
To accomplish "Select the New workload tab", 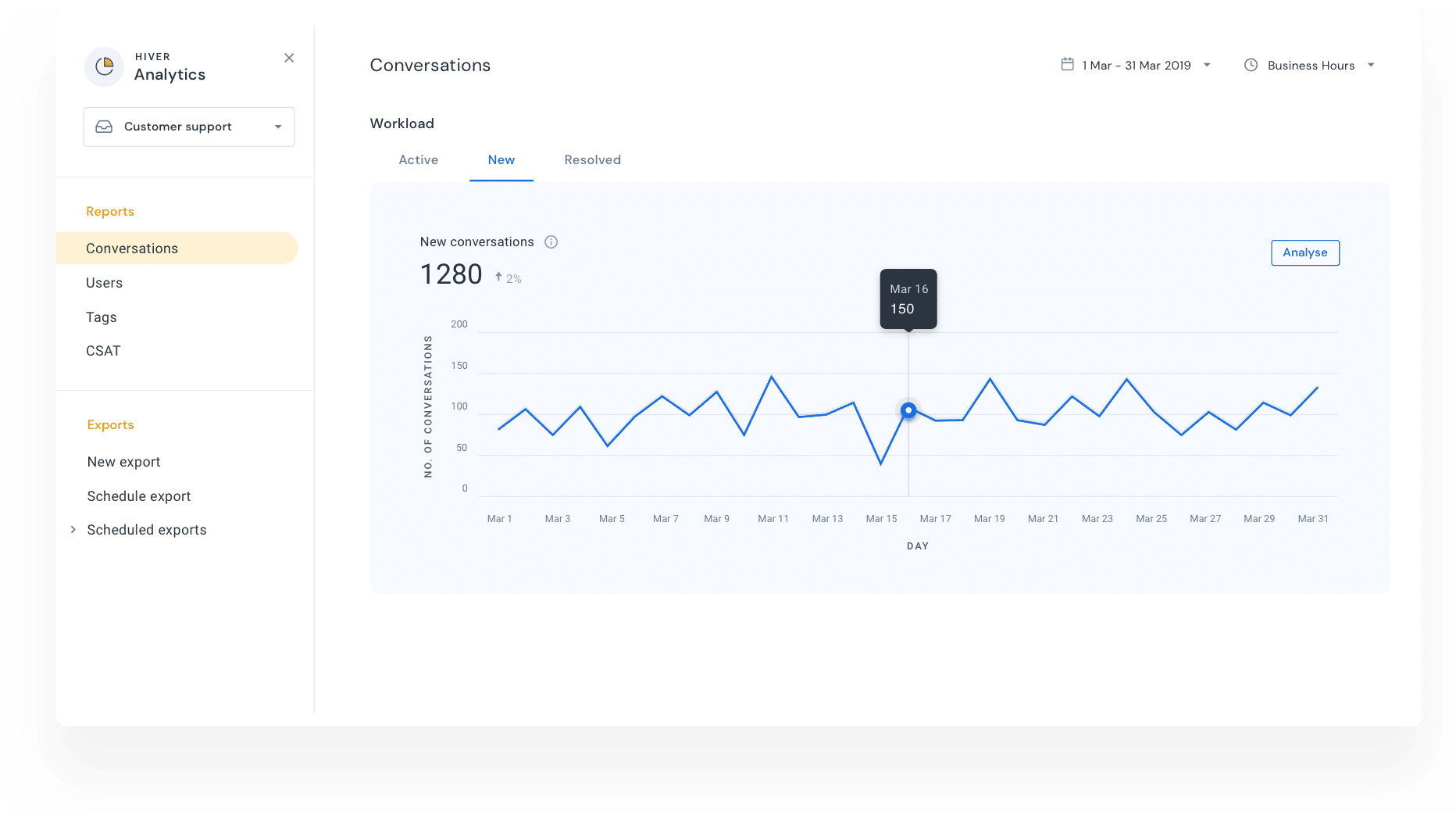I will click(501, 160).
